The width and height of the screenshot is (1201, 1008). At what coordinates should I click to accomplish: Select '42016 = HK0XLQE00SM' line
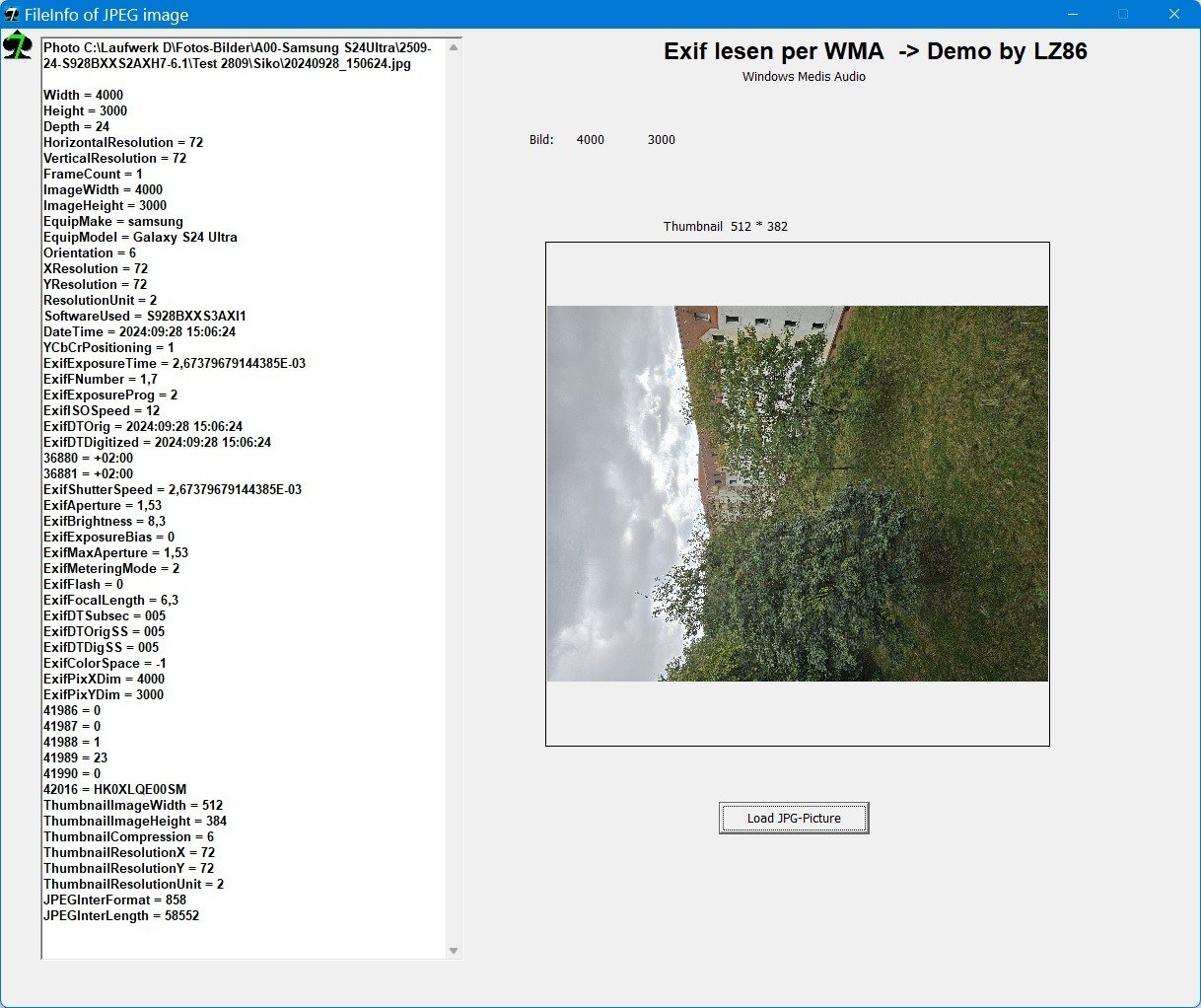coord(115,789)
